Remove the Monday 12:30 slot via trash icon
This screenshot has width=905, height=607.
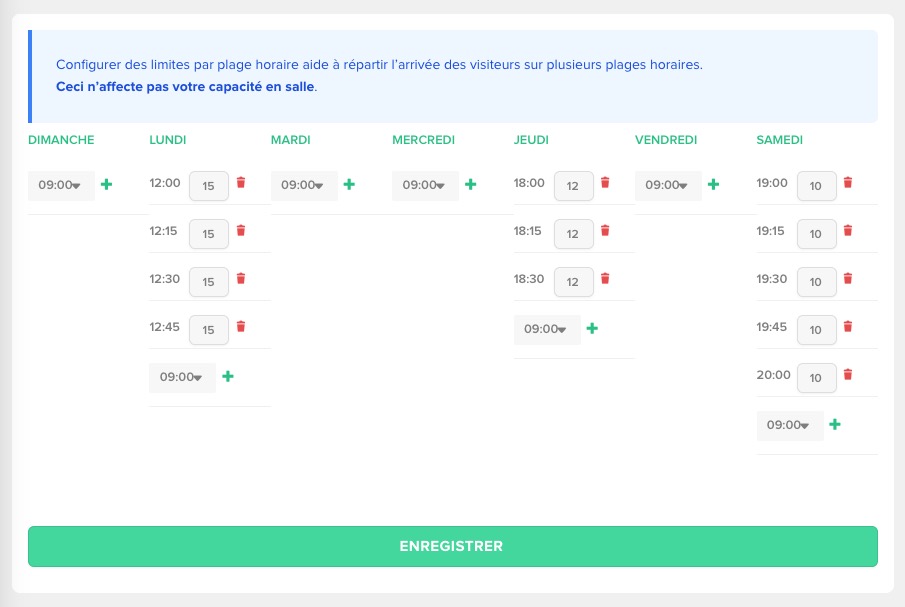click(240, 279)
